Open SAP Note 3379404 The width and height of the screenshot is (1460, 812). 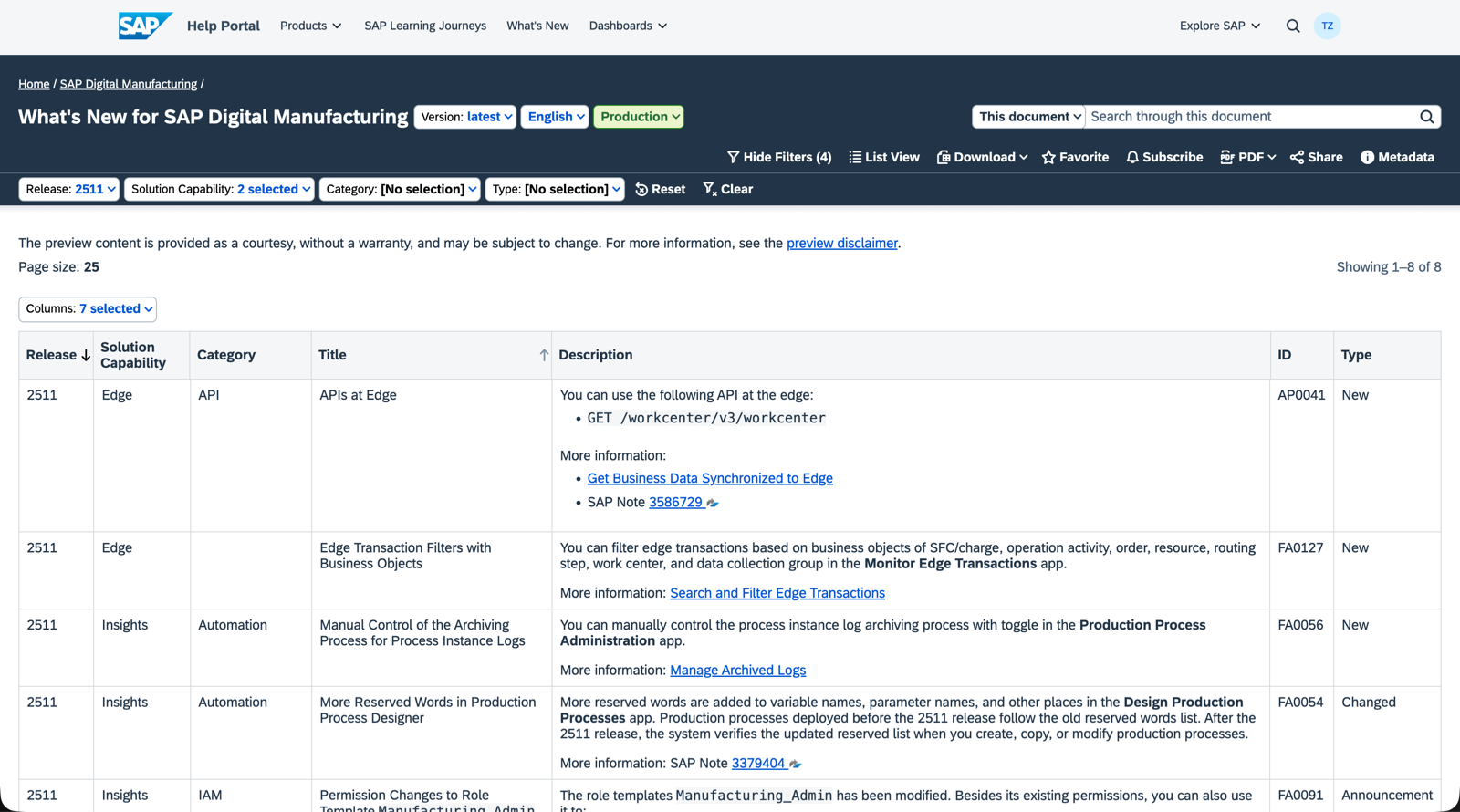(x=758, y=764)
